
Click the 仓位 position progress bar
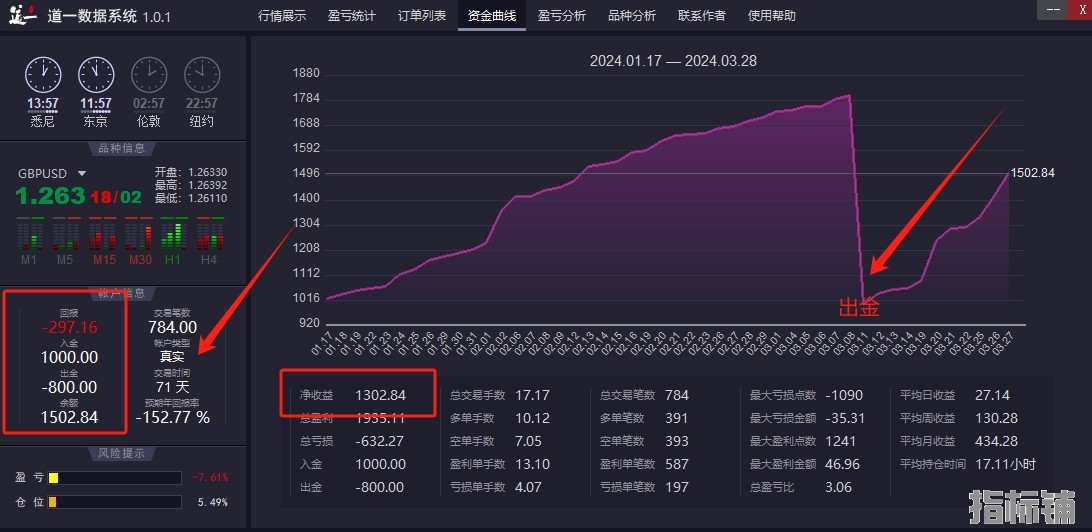coord(114,502)
